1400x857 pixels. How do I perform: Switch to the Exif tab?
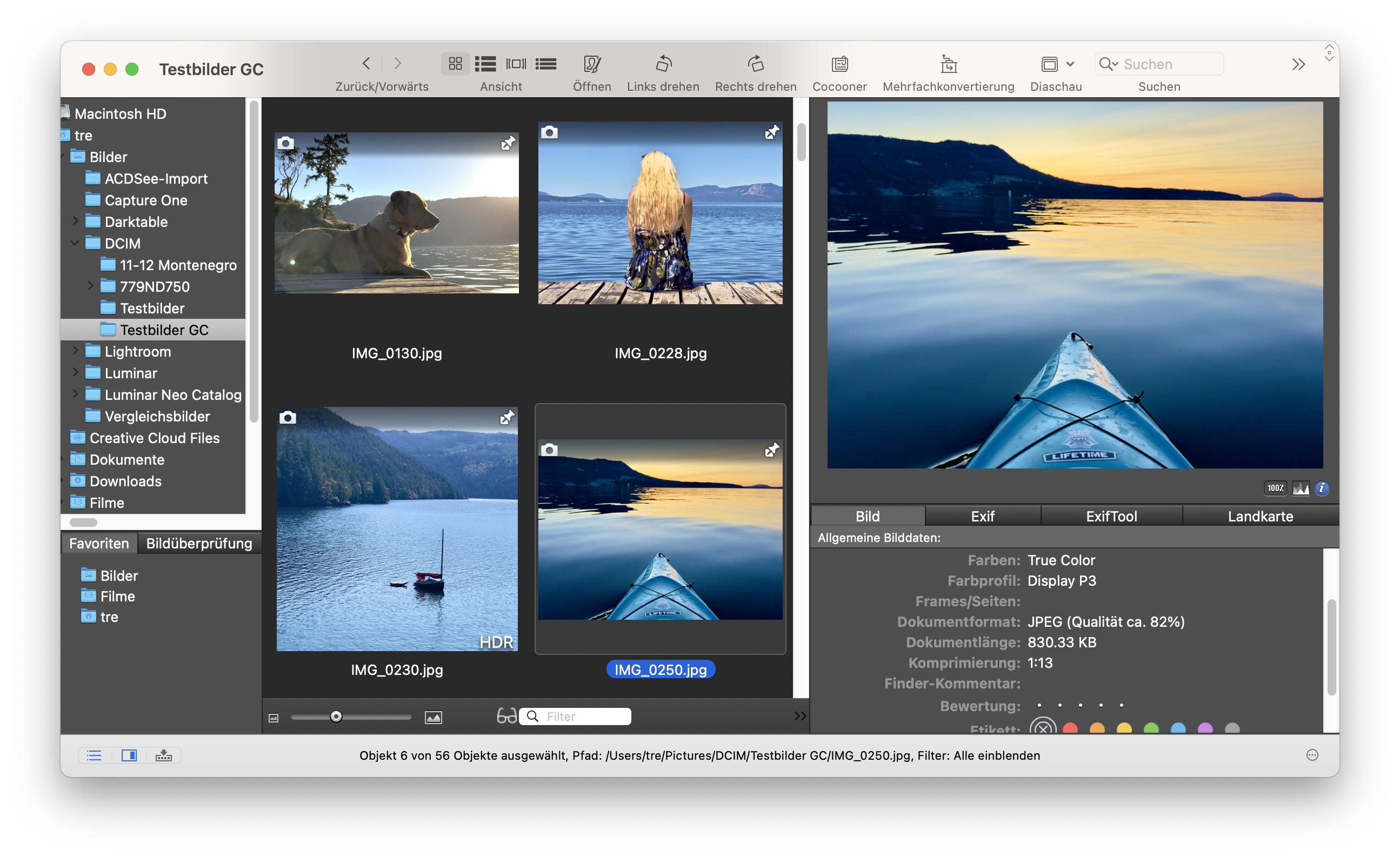point(982,515)
